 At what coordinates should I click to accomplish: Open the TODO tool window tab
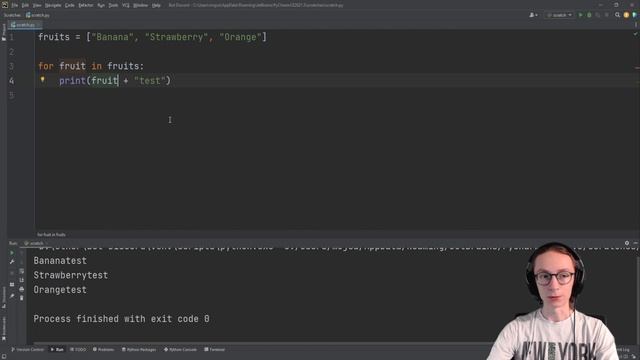pos(78,350)
